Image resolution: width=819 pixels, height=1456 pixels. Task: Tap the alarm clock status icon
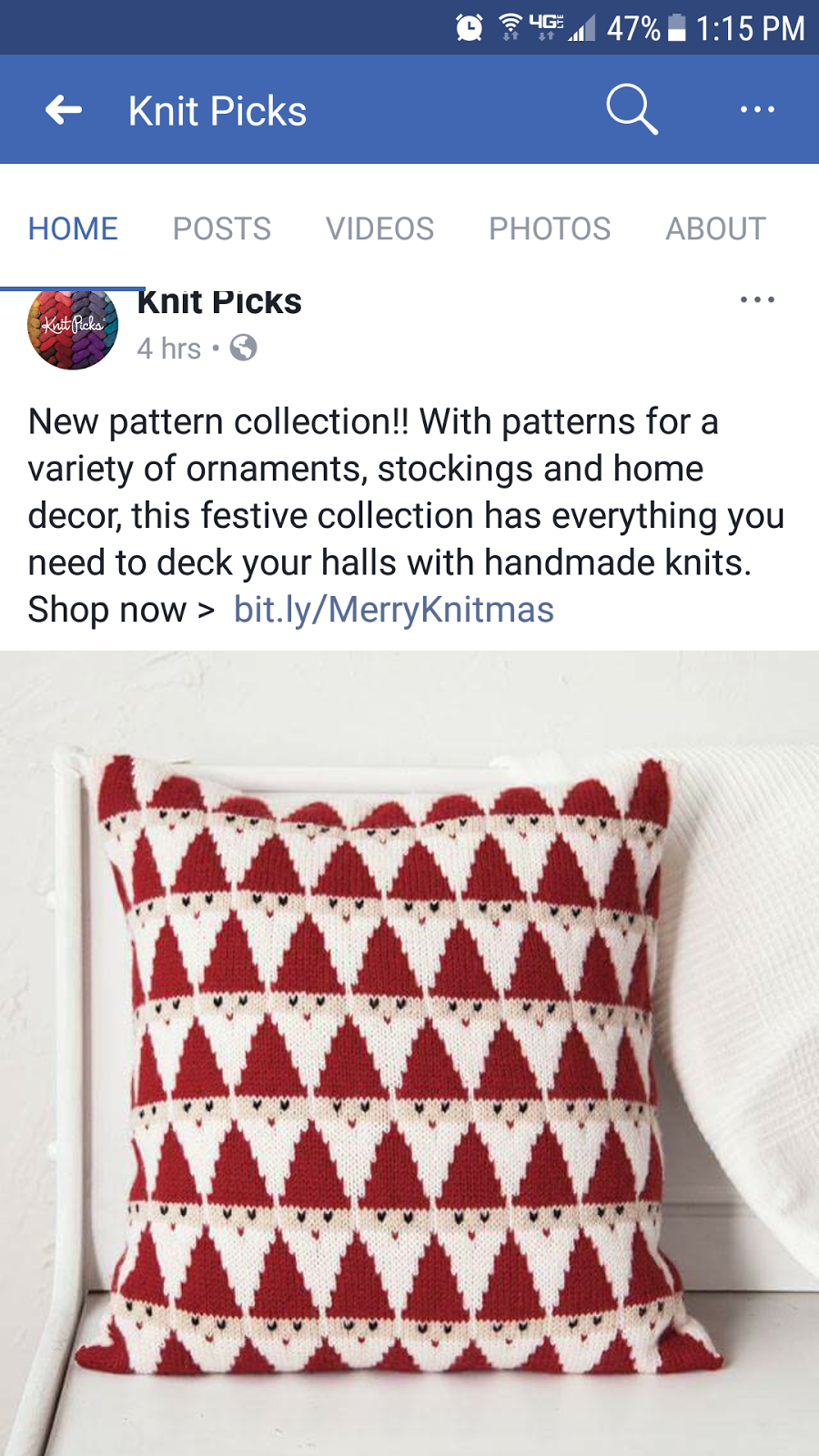point(469,27)
